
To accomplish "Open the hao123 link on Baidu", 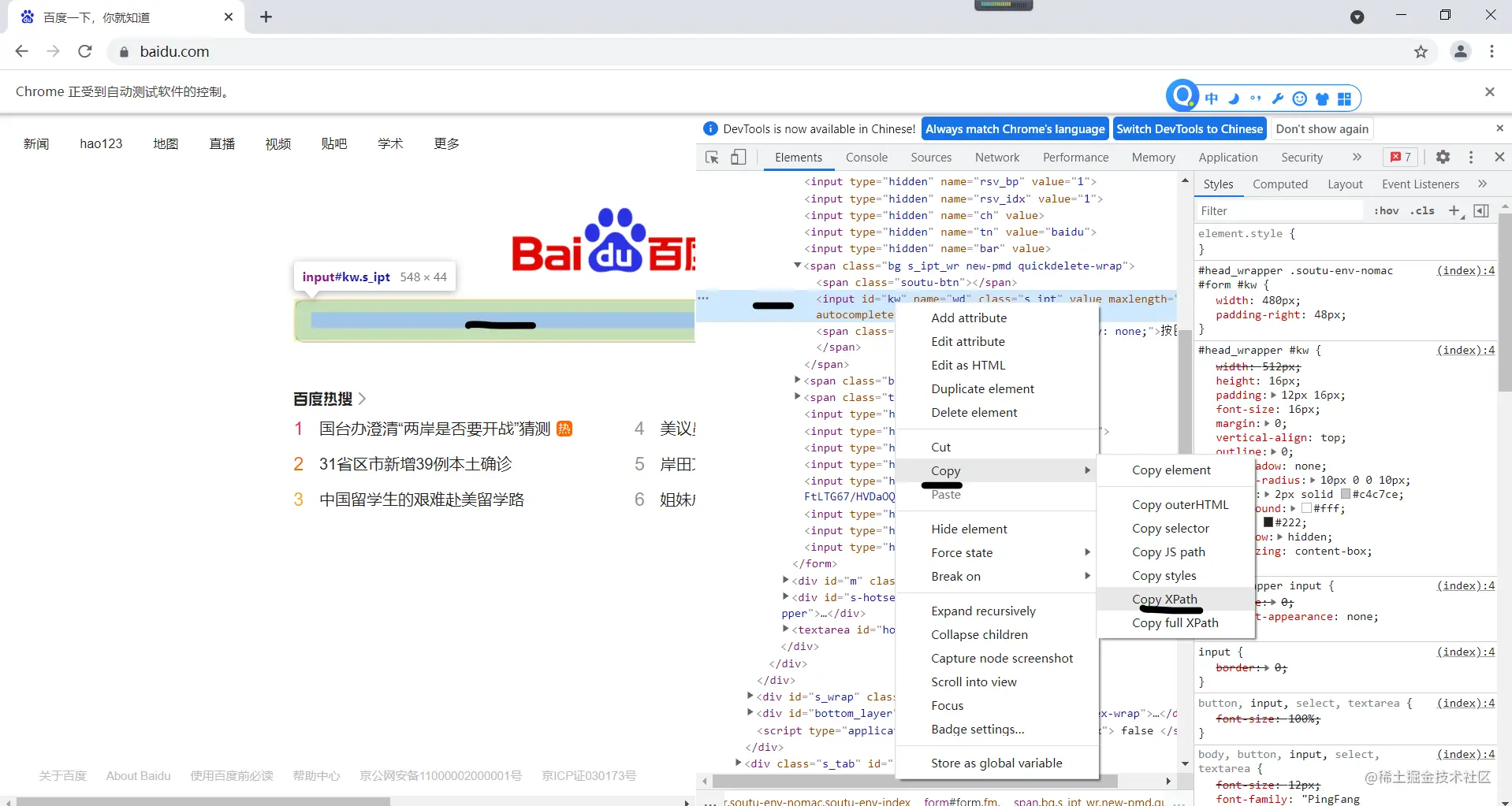I will click(x=101, y=143).
